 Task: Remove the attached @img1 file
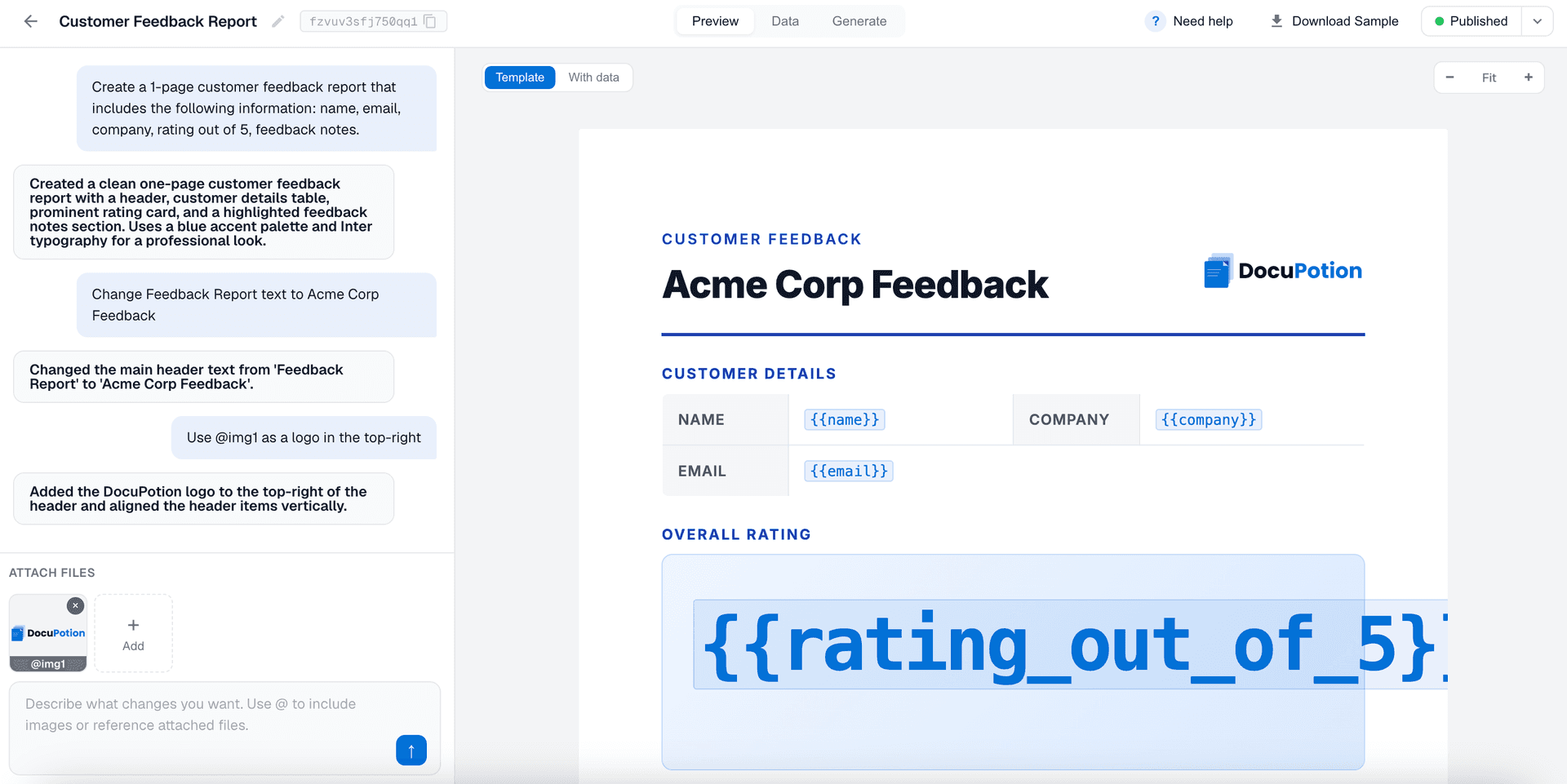click(75, 605)
